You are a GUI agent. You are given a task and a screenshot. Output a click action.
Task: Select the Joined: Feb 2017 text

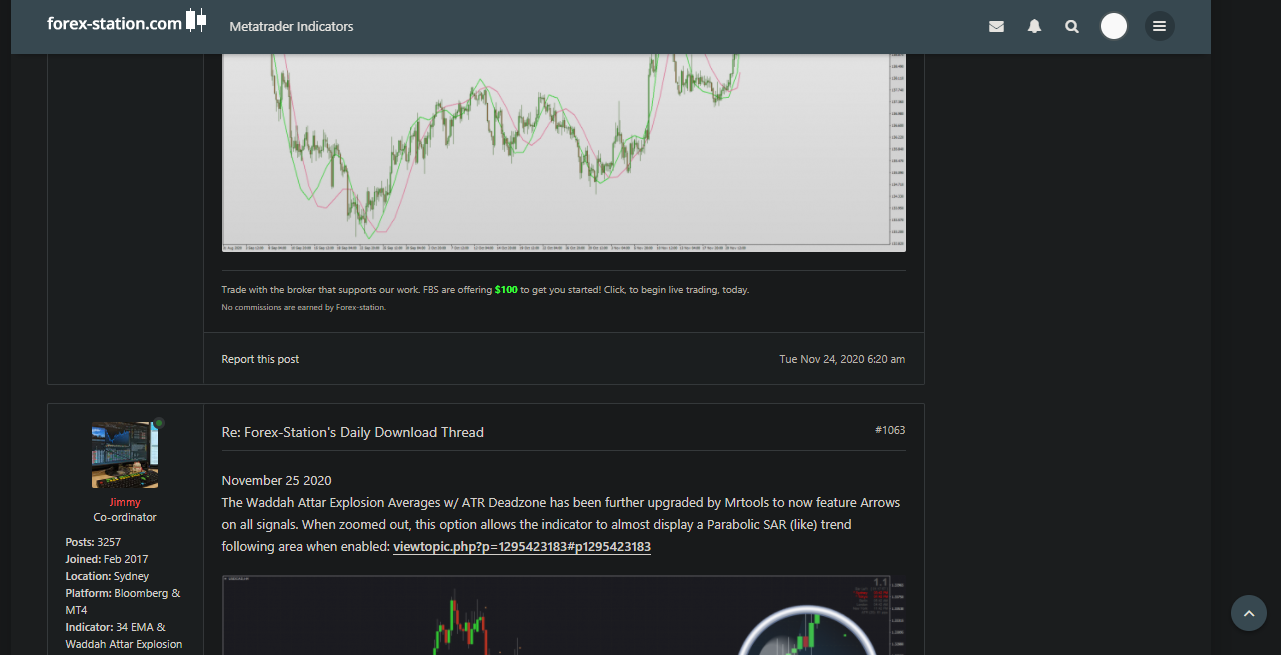pyautogui.click(x=107, y=559)
